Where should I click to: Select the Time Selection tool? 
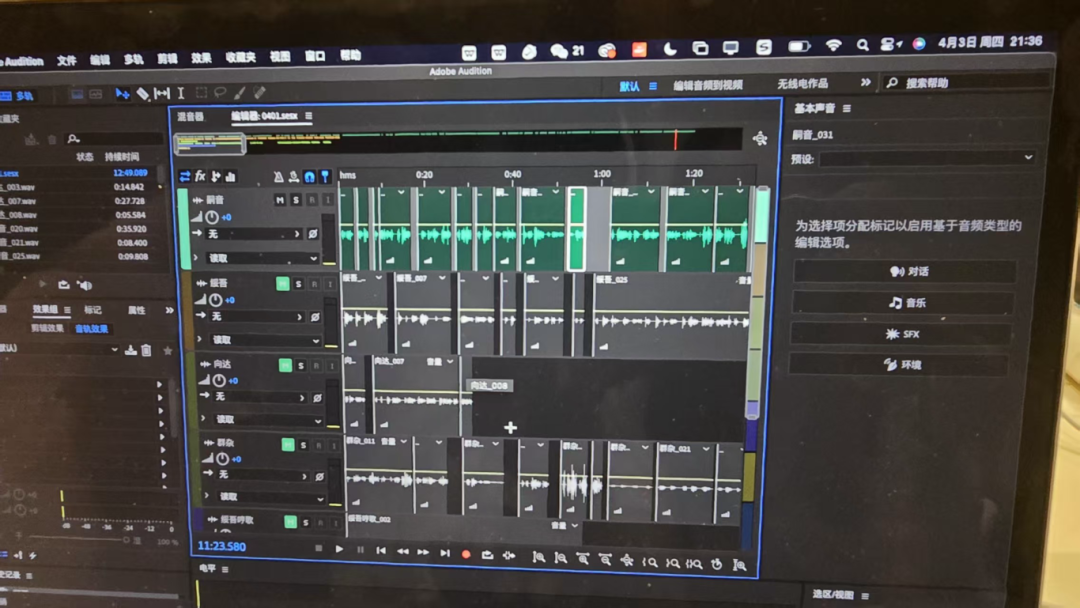[181, 94]
